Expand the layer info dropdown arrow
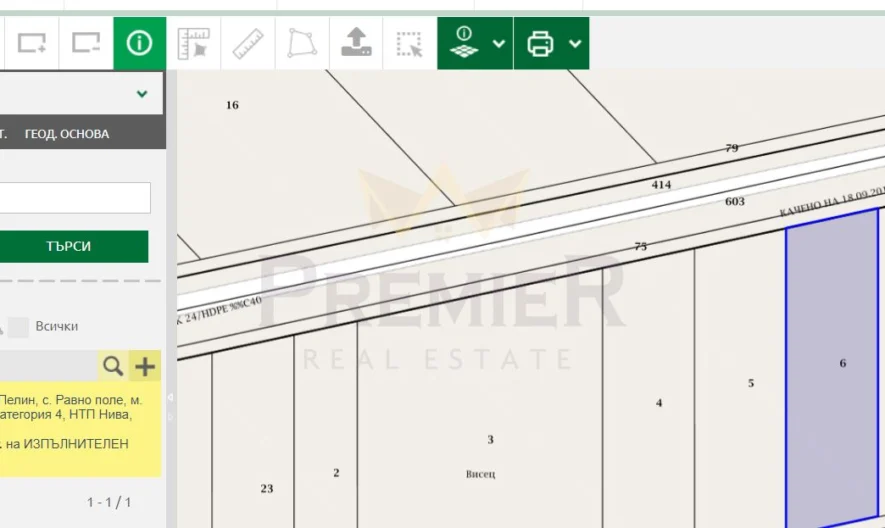Viewport: 885px width, 528px height. click(499, 44)
